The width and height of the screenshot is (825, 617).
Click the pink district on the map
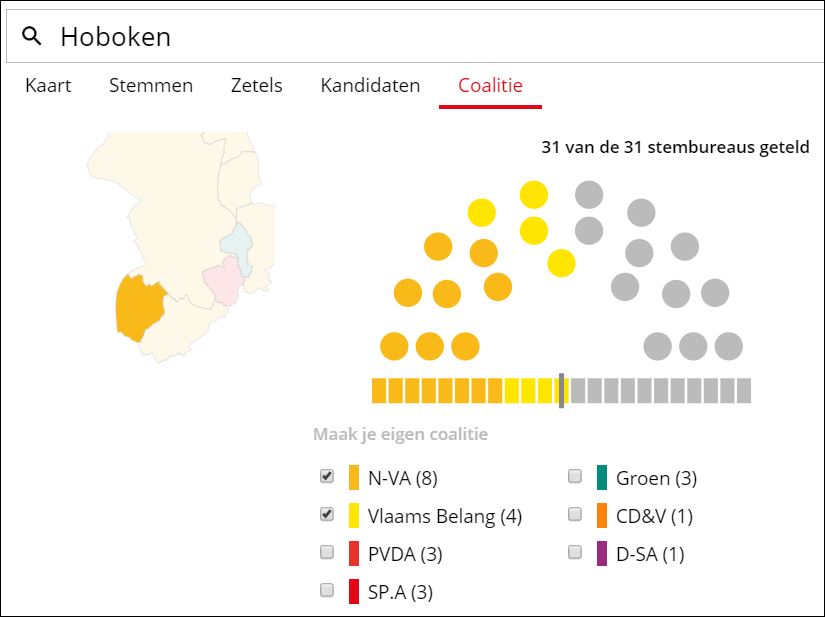(x=223, y=280)
